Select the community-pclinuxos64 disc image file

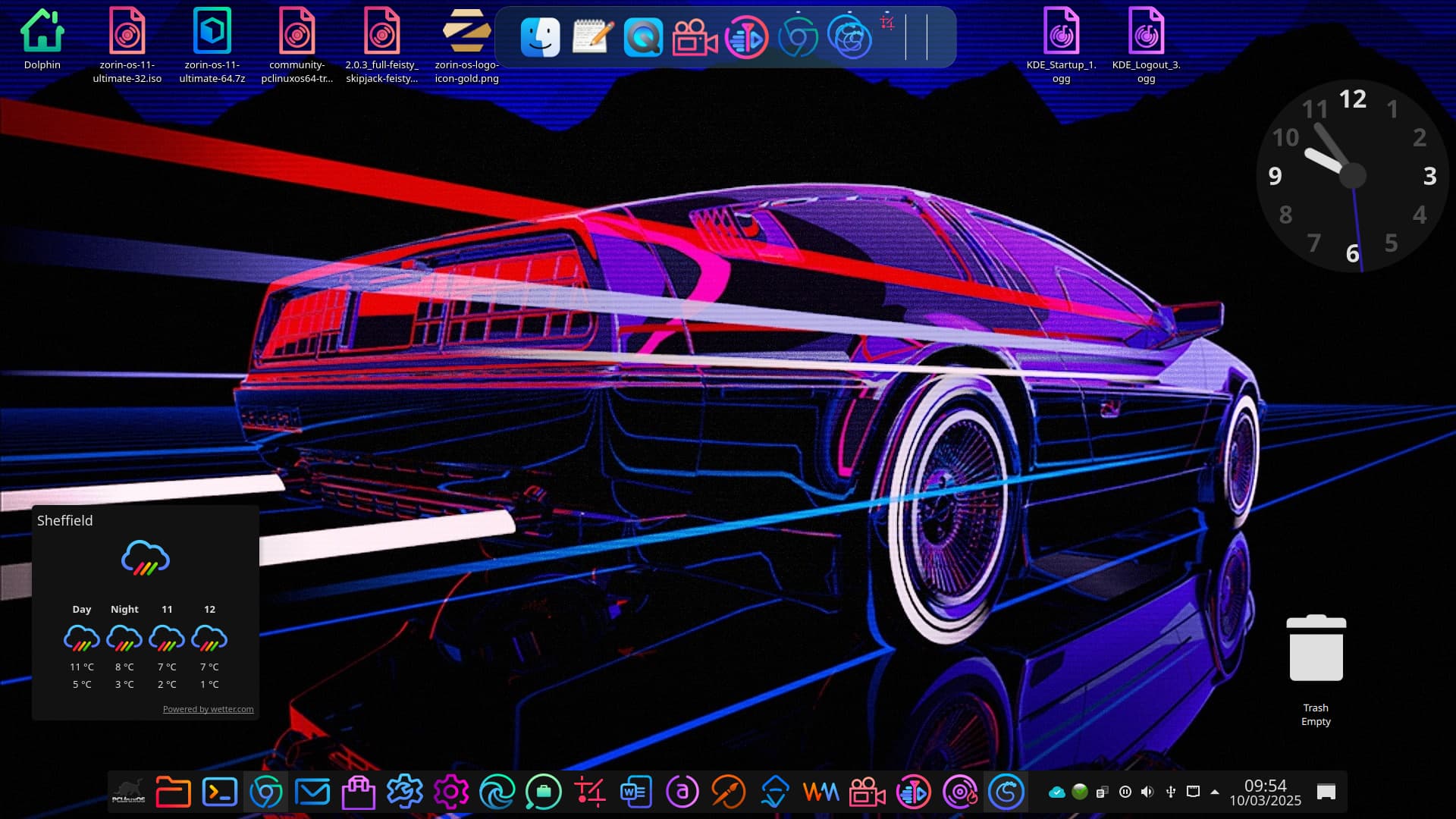click(x=297, y=44)
